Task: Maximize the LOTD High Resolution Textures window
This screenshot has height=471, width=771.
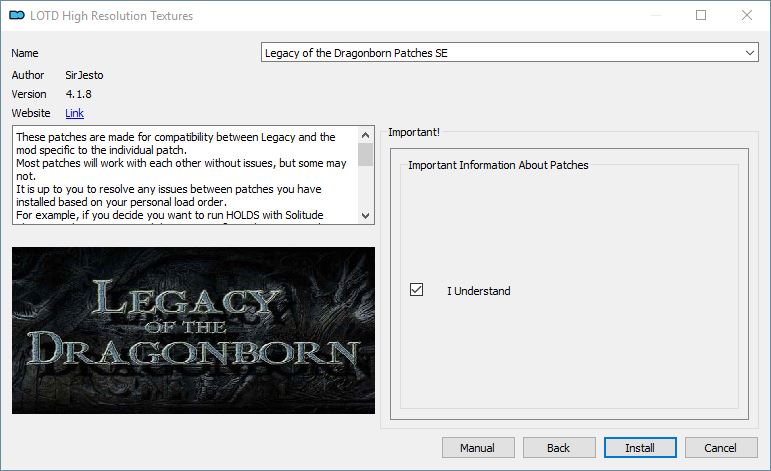Action: pyautogui.click(x=701, y=15)
